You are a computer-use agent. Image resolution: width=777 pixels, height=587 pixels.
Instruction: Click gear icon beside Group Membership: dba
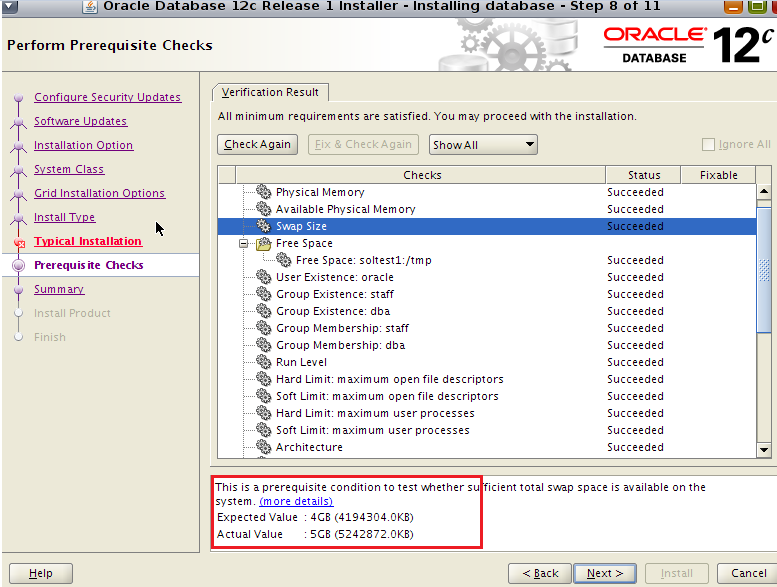point(264,345)
